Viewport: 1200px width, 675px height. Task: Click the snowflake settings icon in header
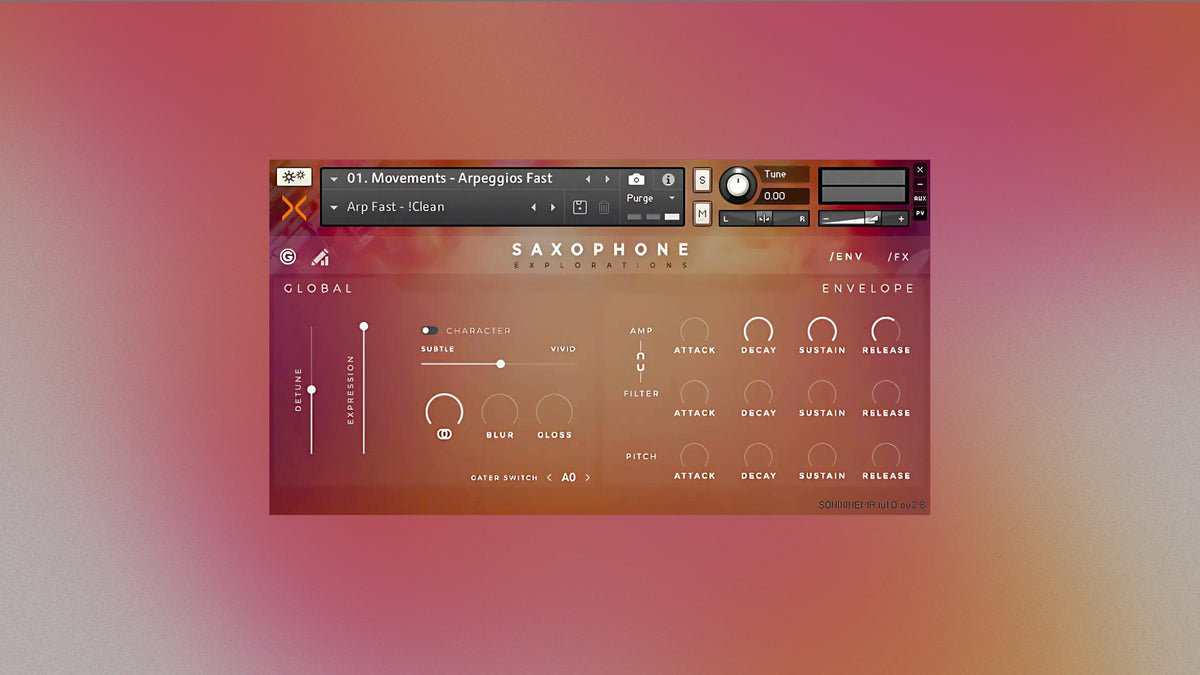(293, 177)
